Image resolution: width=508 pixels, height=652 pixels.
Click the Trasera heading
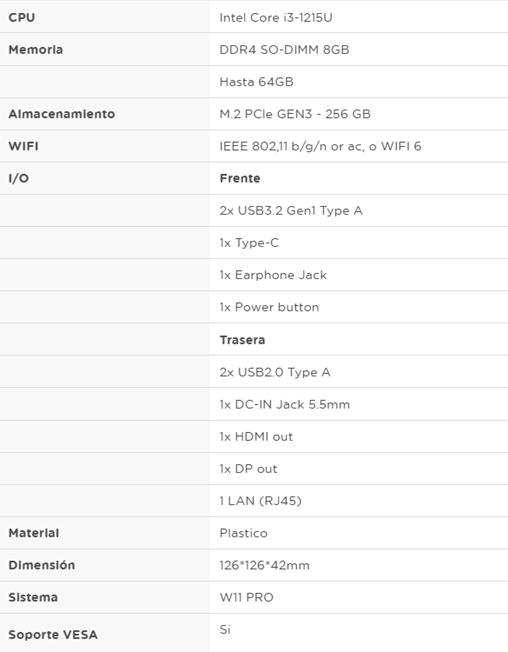(242, 340)
